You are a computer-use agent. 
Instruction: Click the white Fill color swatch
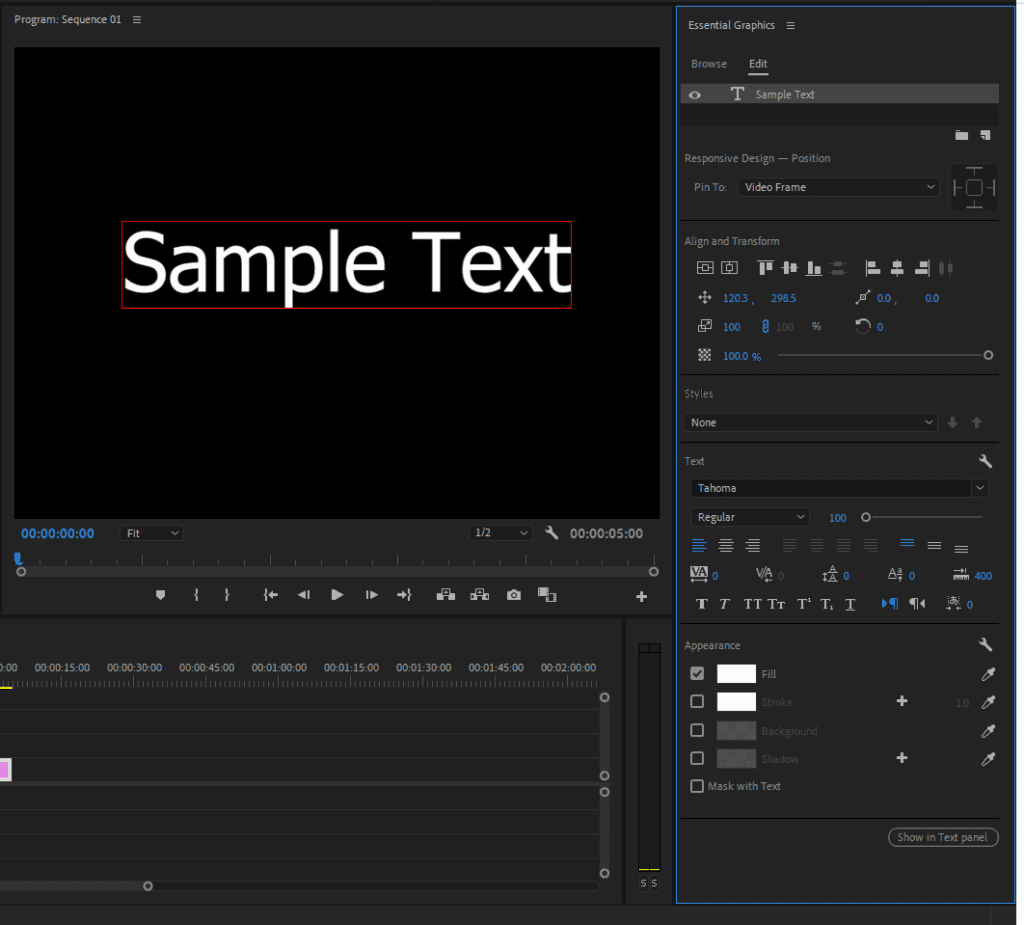pos(736,674)
